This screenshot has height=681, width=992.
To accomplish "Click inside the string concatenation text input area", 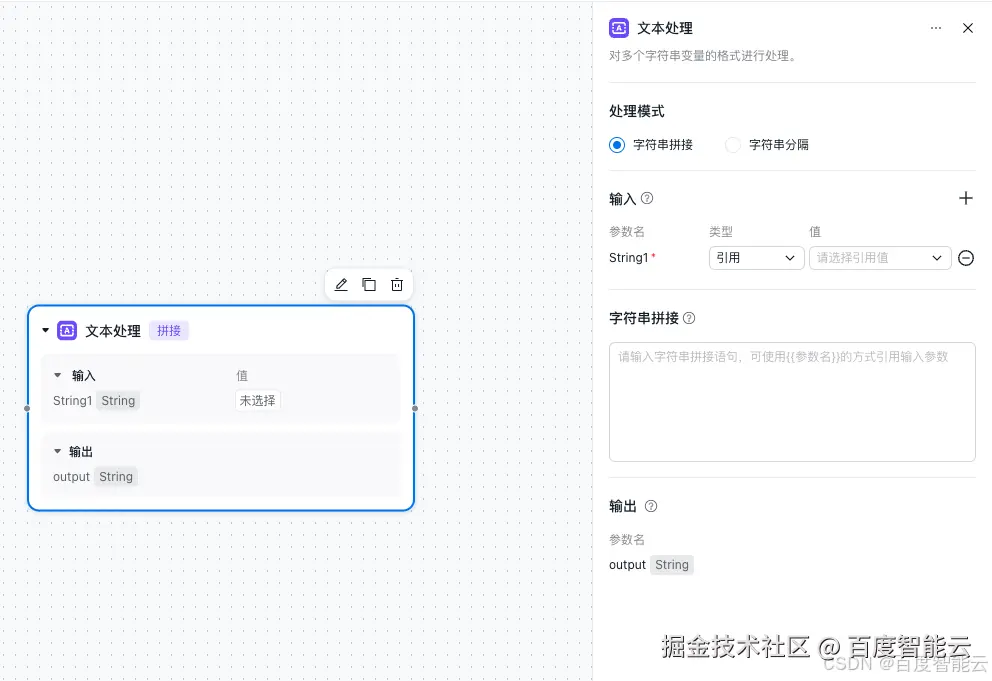I will pos(792,402).
